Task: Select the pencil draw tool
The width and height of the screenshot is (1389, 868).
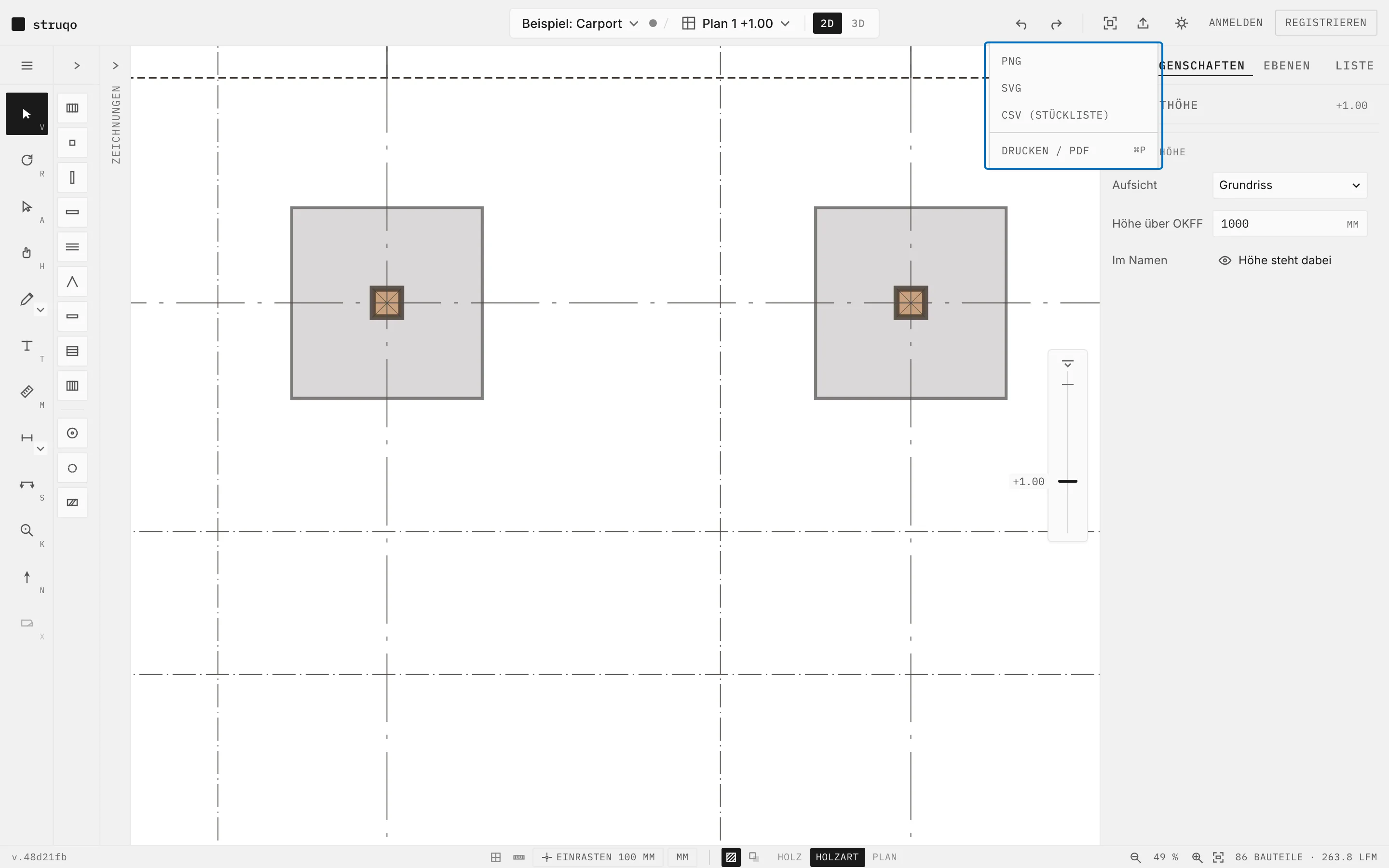Action: coord(27,299)
